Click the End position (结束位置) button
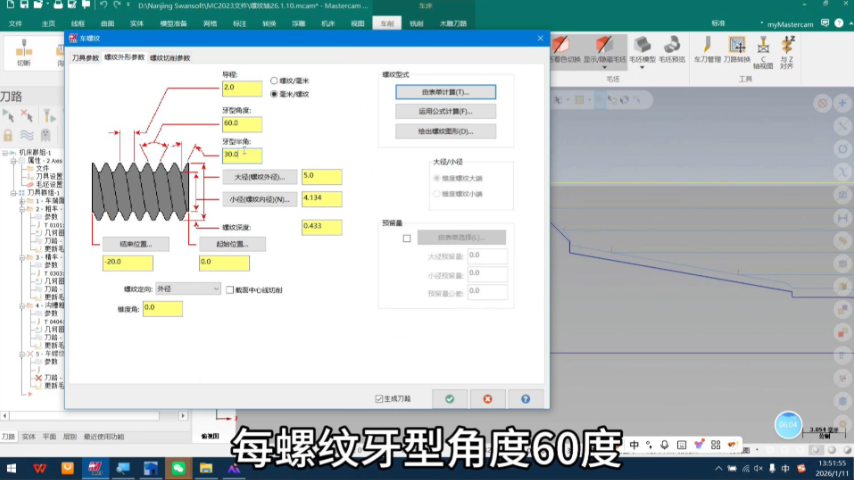This screenshot has width=854, height=480. coord(136,244)
